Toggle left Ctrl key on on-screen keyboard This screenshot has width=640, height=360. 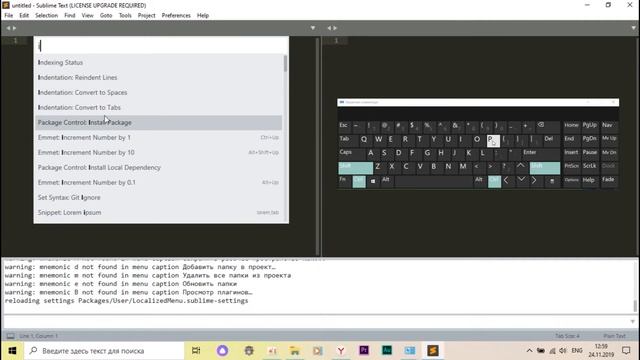tap(359, 181)
